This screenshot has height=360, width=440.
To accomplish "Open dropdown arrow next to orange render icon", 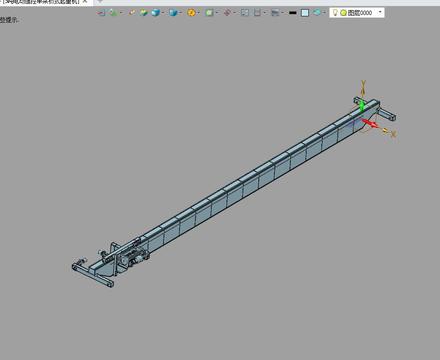I will coord(199,13).
